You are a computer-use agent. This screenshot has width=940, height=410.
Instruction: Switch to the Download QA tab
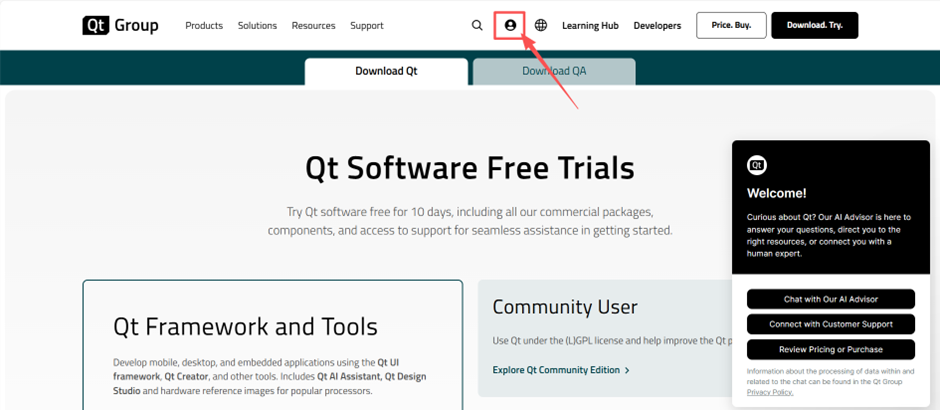[554, 71]
